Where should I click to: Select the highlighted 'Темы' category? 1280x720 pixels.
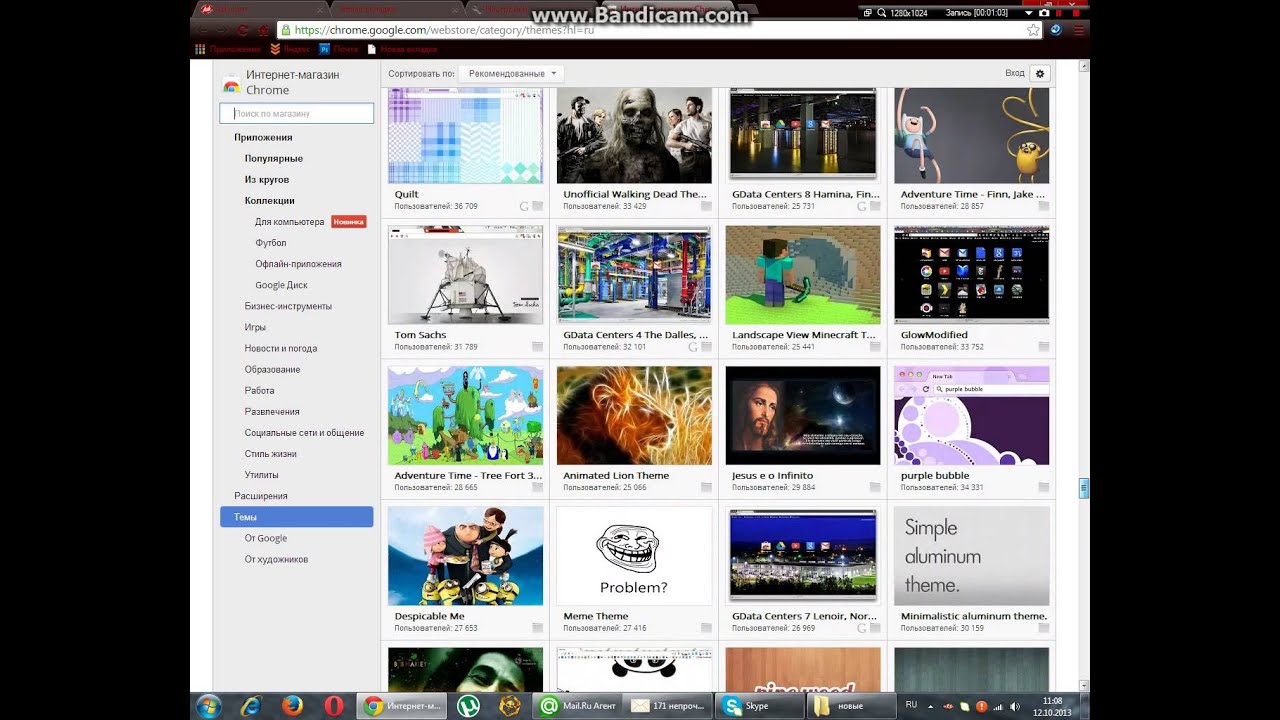pyautogui.click(x=297, y=517)
